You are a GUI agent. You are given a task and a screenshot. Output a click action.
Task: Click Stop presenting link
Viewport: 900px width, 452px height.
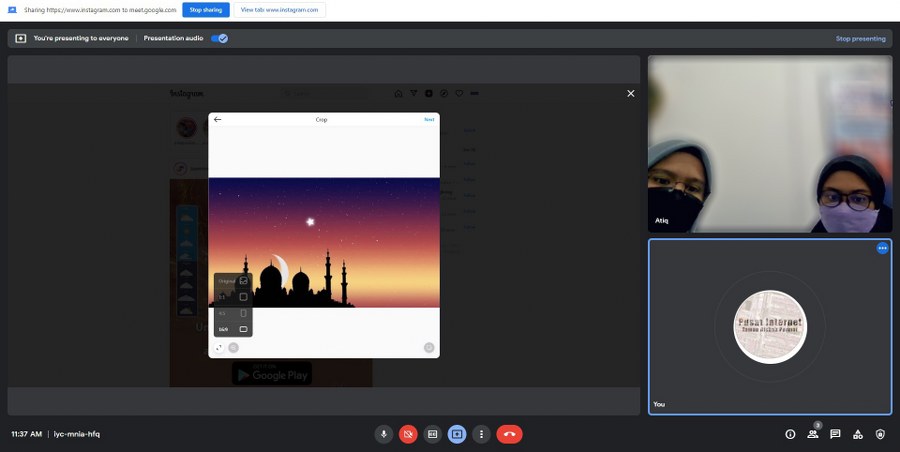click(860, 38)
